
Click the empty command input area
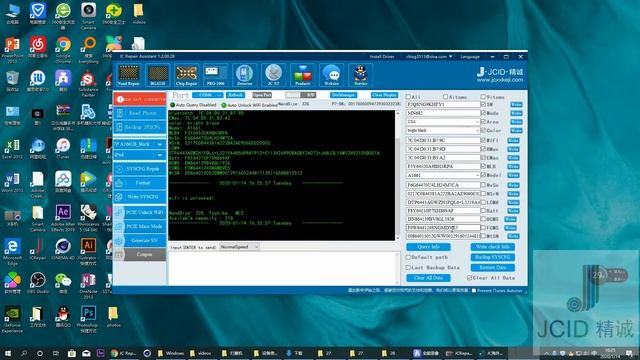click(282, 268)
